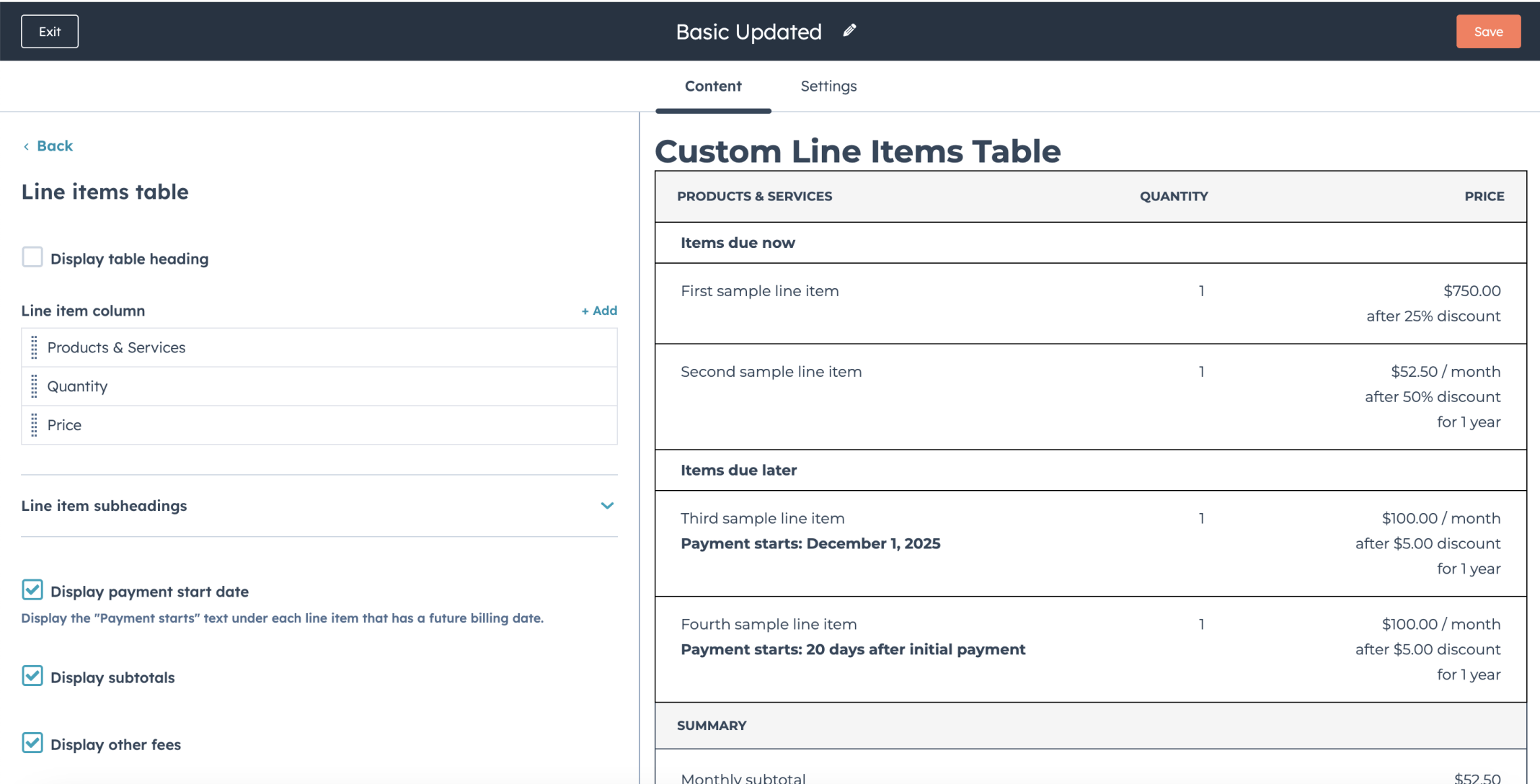Viewport: 1540px width, 784px height.
Task: Click after 50% discount text
Action: [1433, 397]
